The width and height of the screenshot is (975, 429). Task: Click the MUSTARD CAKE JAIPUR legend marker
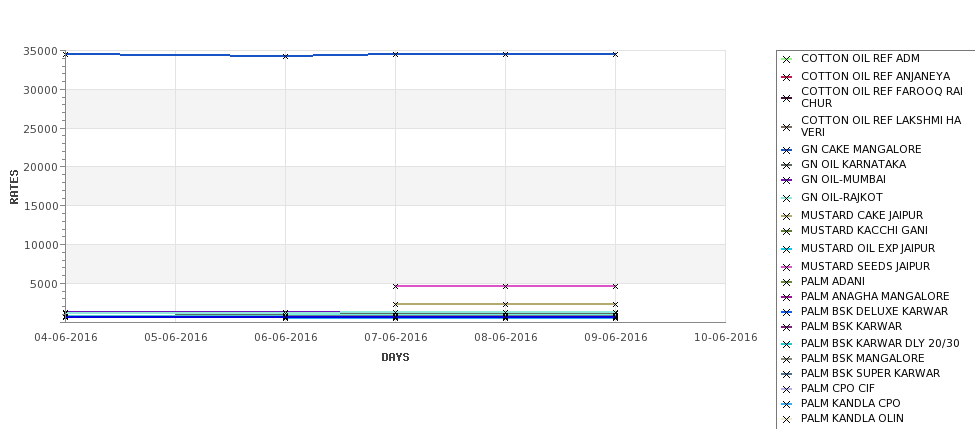click(786, 216)
